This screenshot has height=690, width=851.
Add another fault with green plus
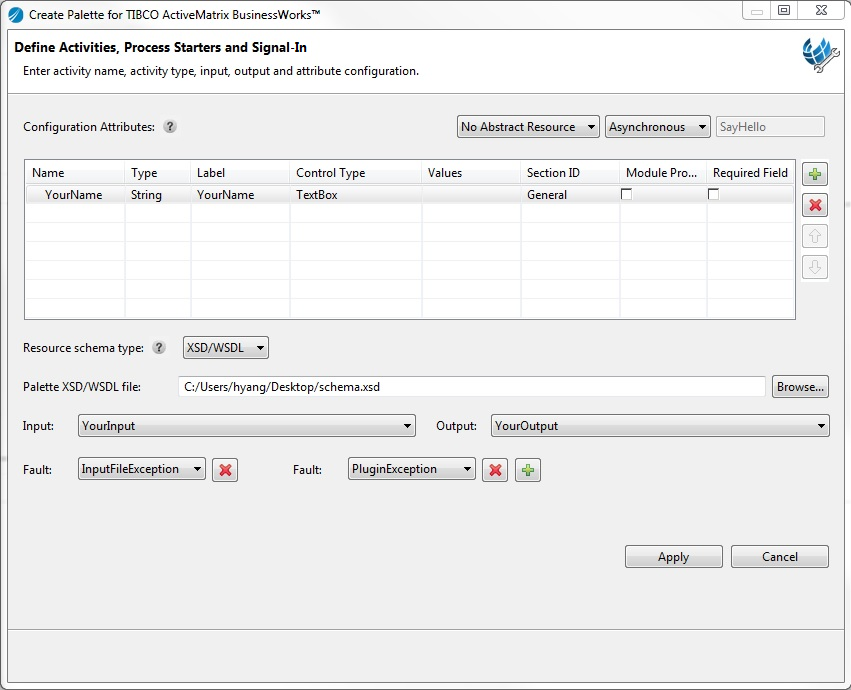click(528, 470)
